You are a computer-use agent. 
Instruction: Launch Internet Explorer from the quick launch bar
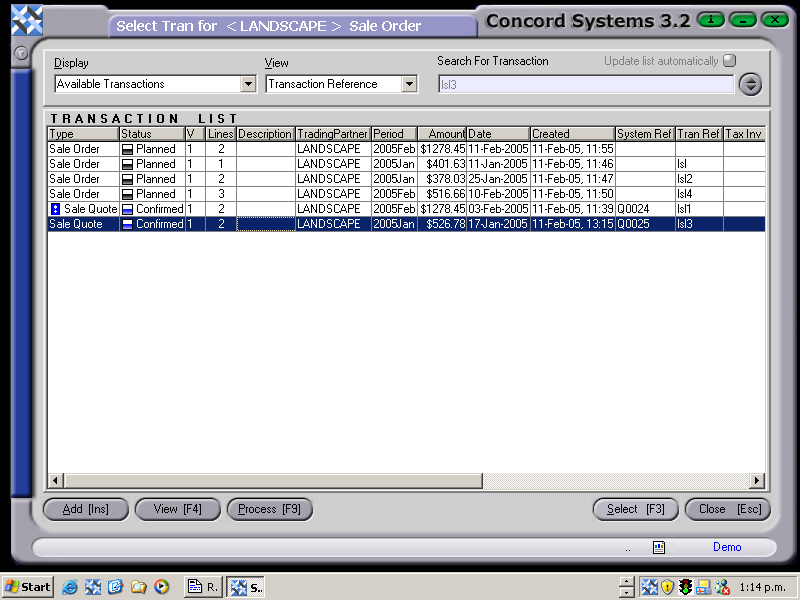point(69,587)
